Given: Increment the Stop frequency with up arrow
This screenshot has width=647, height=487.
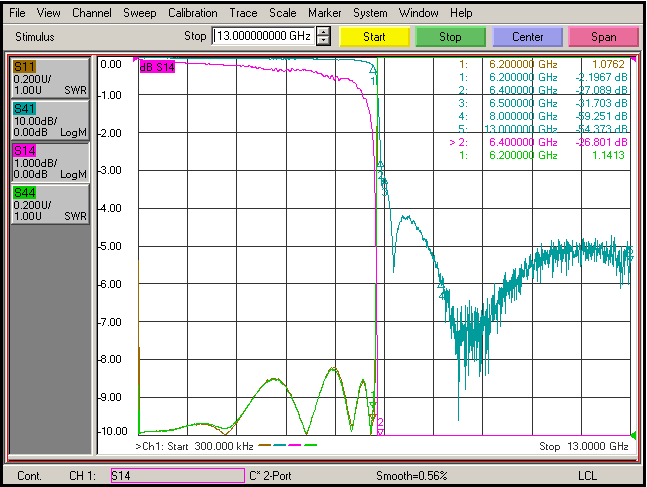Looking at the screenshot, I should point(324,32).
